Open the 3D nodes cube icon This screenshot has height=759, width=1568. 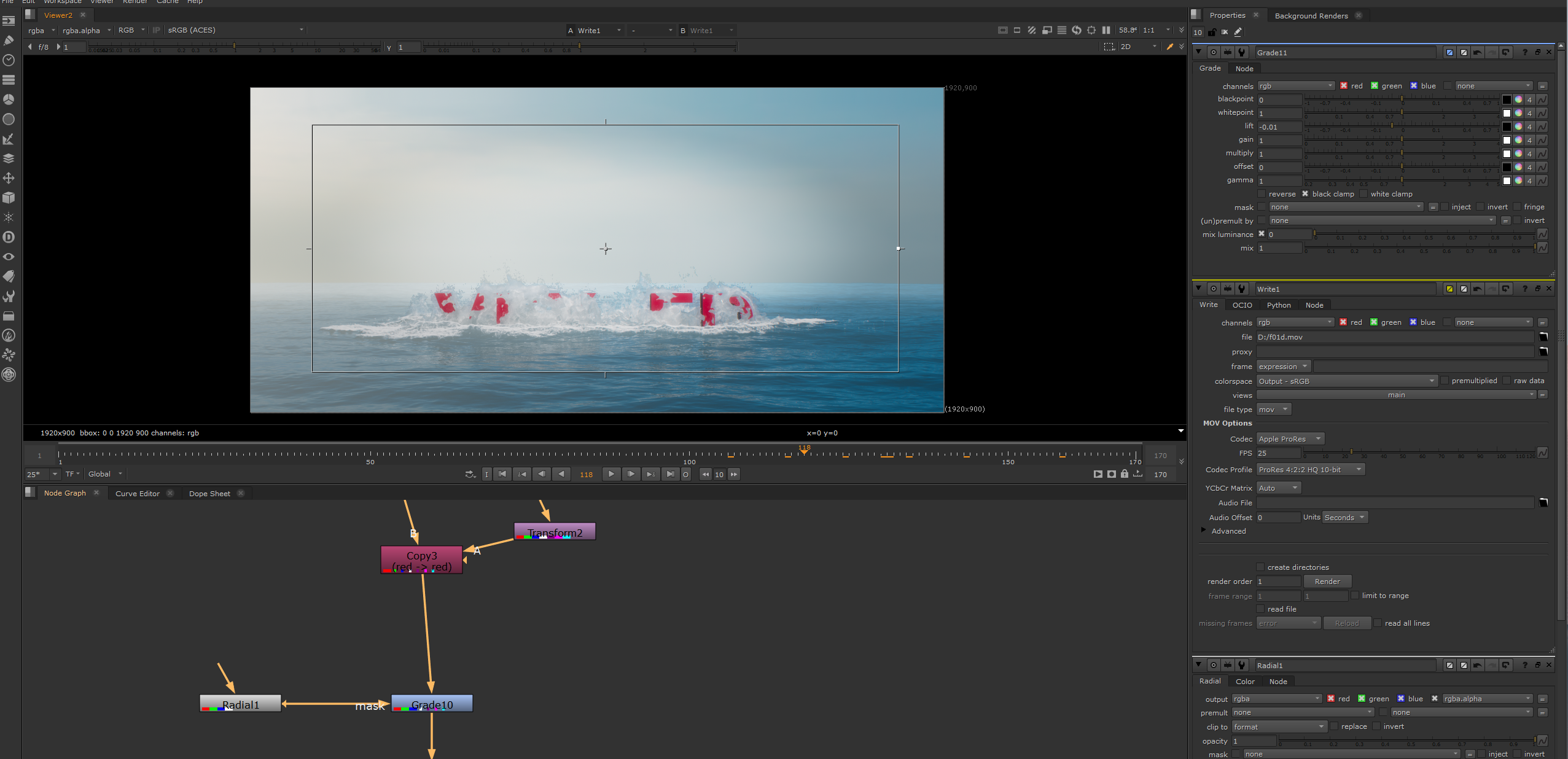9,198
